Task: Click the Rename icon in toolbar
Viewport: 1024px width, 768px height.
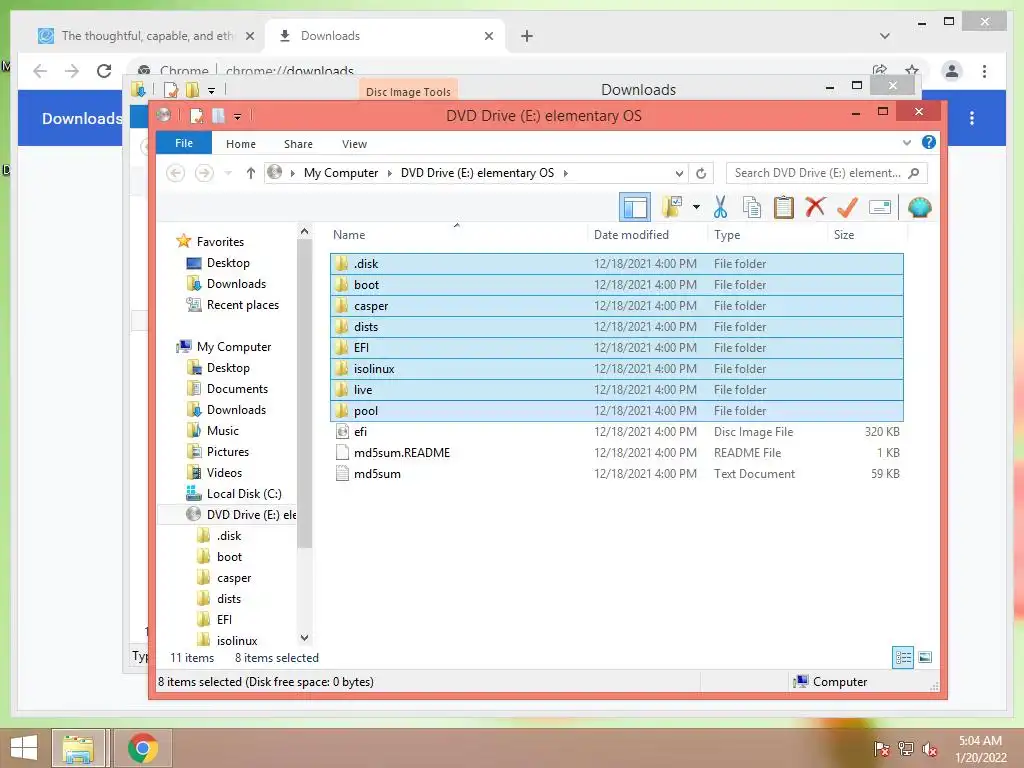Action: 880,208
